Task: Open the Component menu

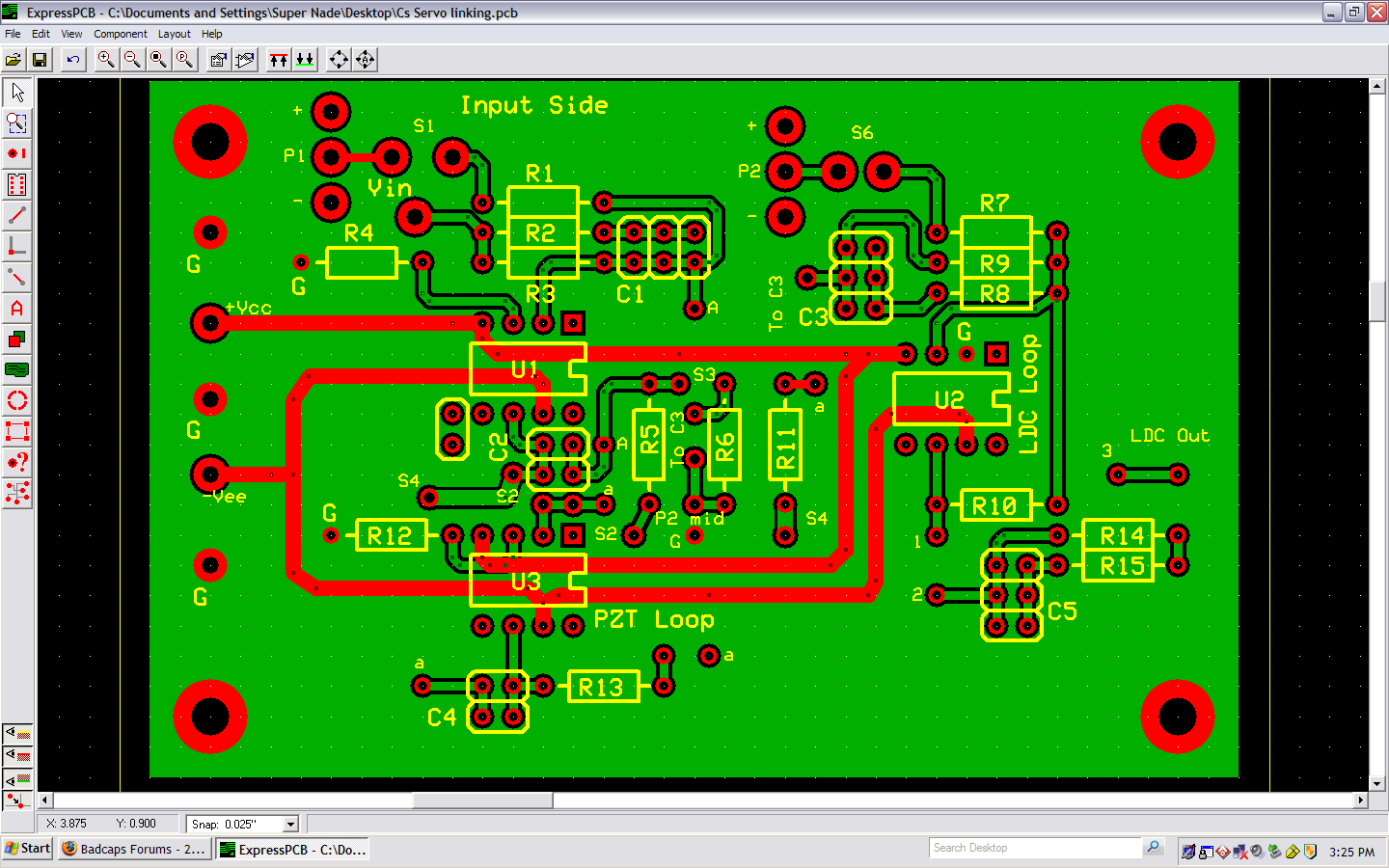Action: [121, 34]
